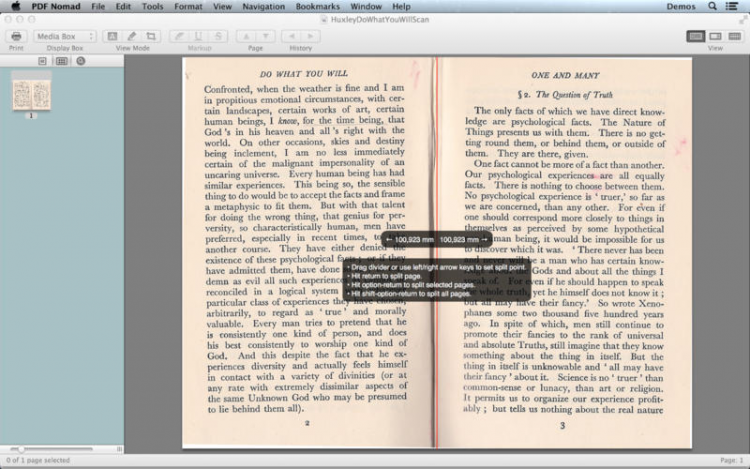
Task: Select the first View Mode icon
Action: point(112,36)
